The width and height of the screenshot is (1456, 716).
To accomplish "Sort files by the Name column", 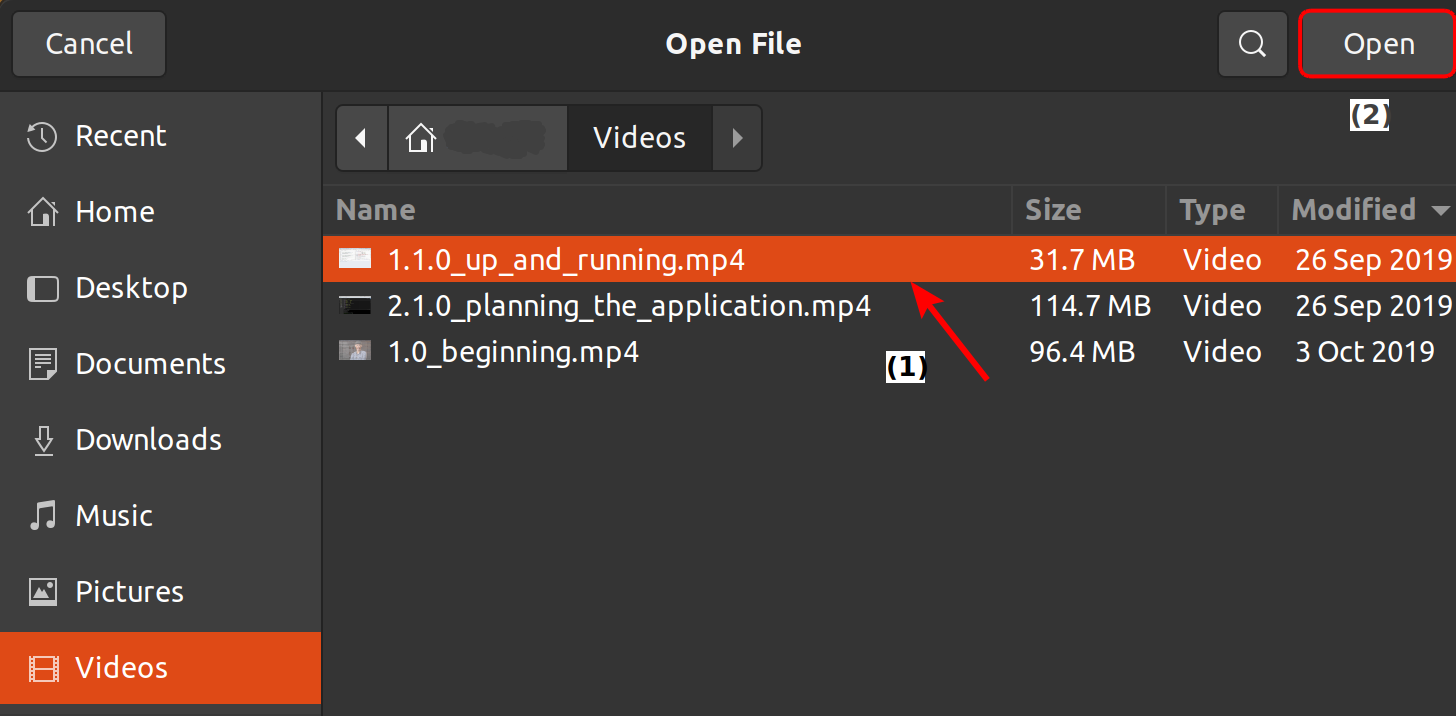I will tap(376, 210).
